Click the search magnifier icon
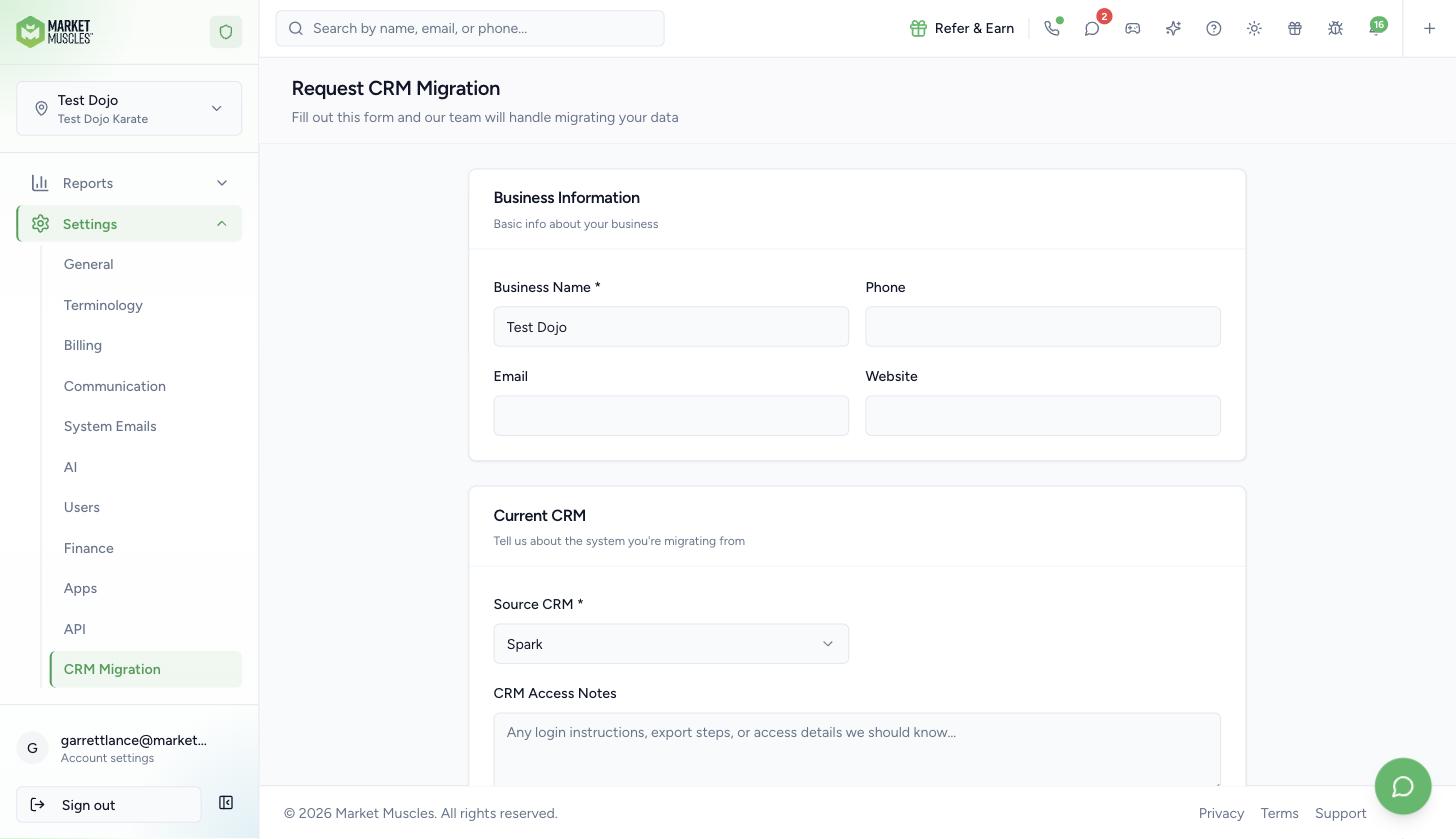This screenshot has width=1456, height=839. pos(296,28)
